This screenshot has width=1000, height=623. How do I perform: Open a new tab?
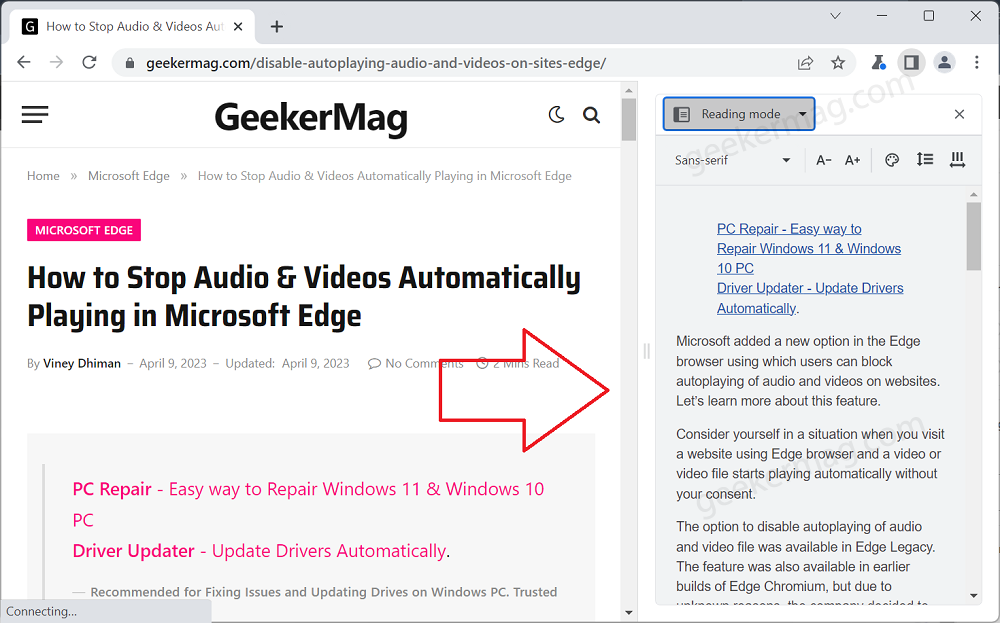coord(277,27)
